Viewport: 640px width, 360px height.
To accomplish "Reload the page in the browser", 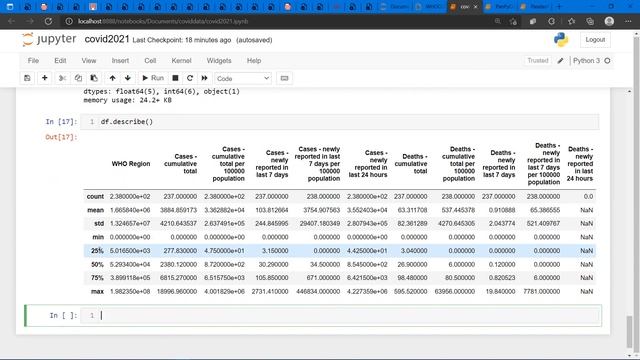I will [48, 21].
